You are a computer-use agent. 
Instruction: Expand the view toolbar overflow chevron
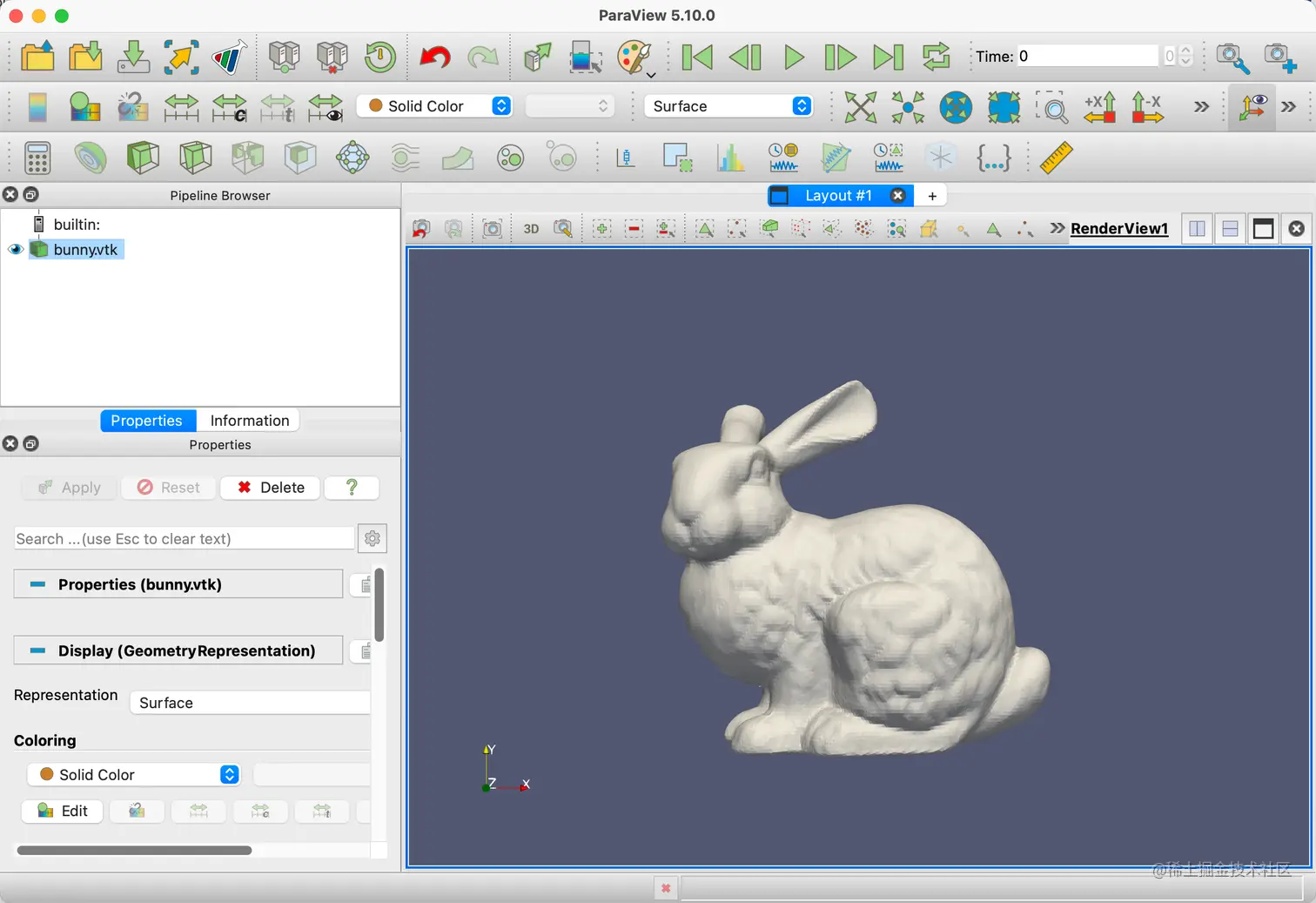click(x=1057, y=228)
